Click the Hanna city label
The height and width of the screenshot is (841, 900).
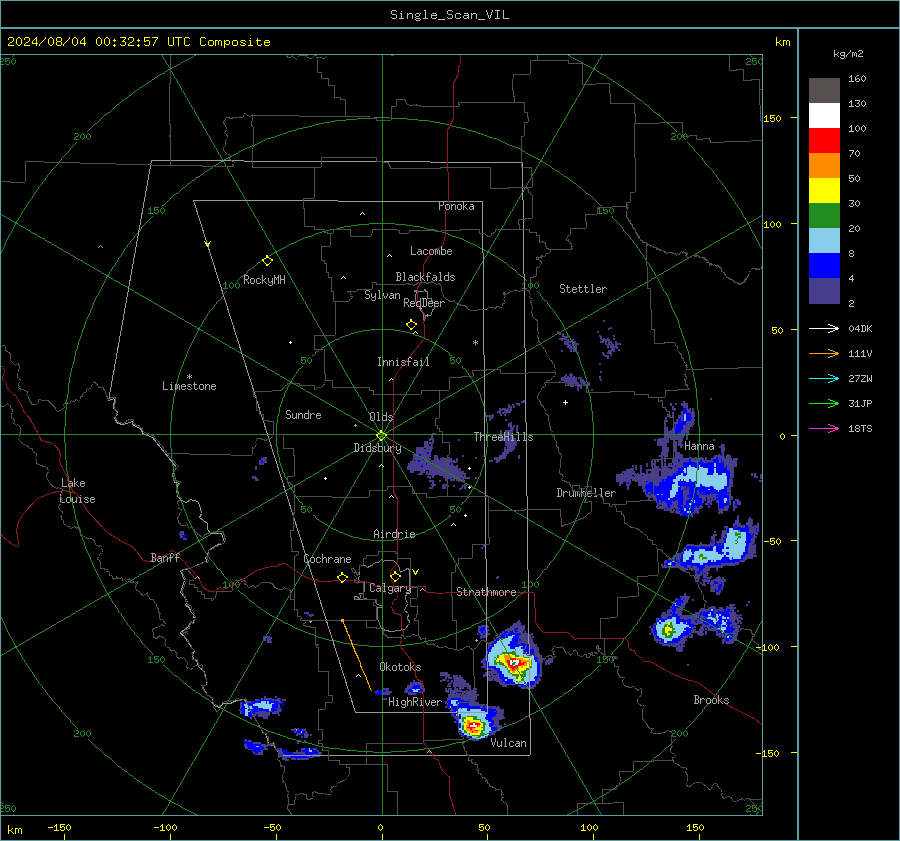coord(699,447)
